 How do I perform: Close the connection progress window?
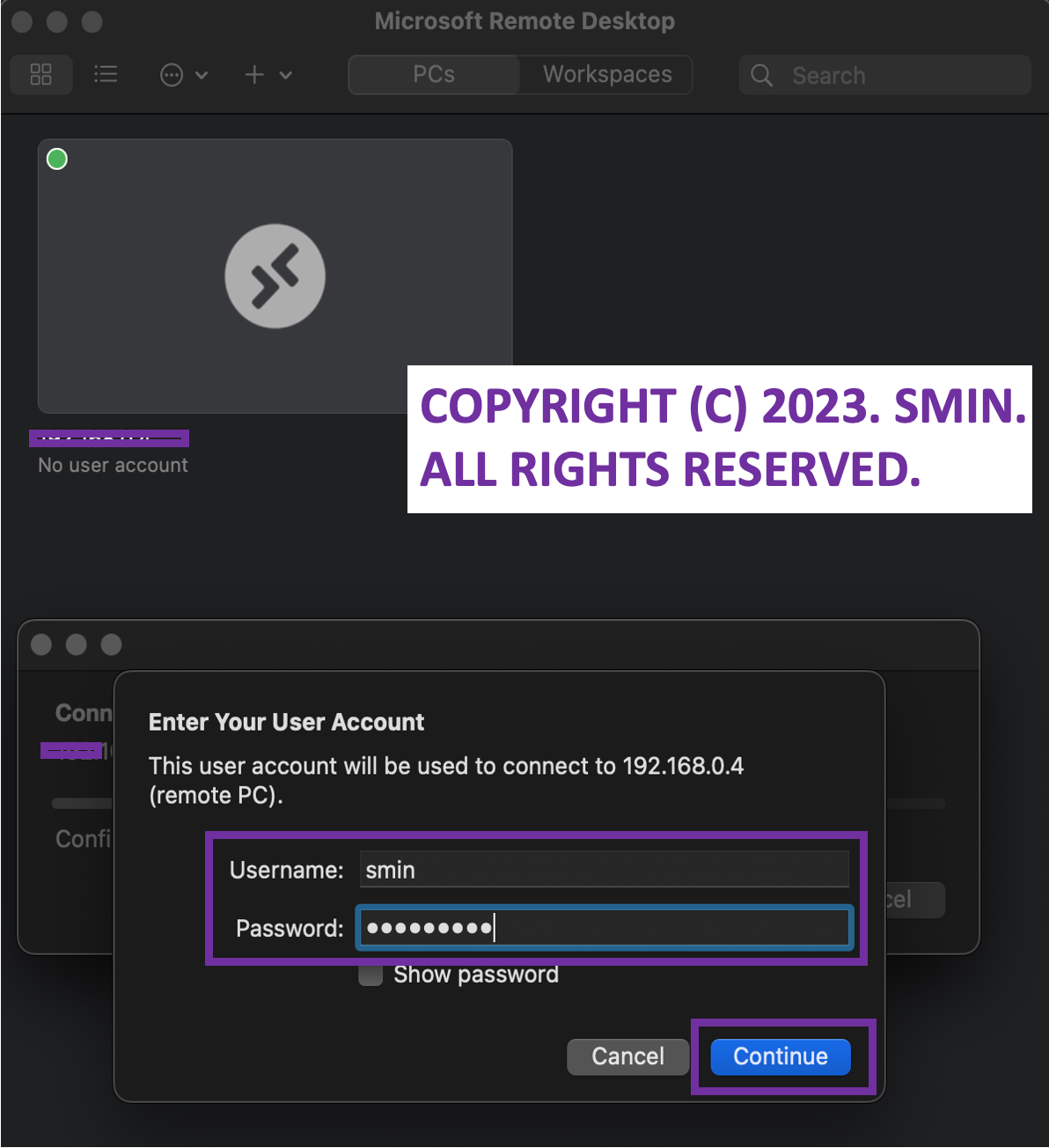pyautogui.click(x=41, y=644)
